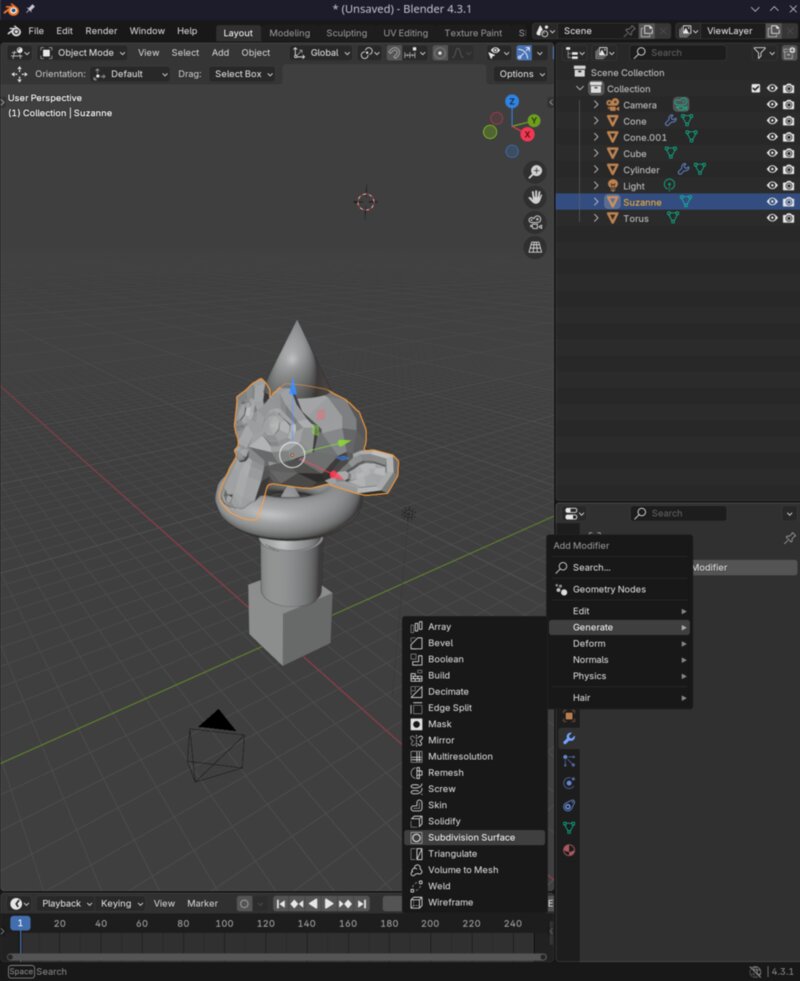This screenshot has height=981, width=800.
Task: Click the Z axis gizmo ball
Action: pyautogui.click(x=512, y=101)
